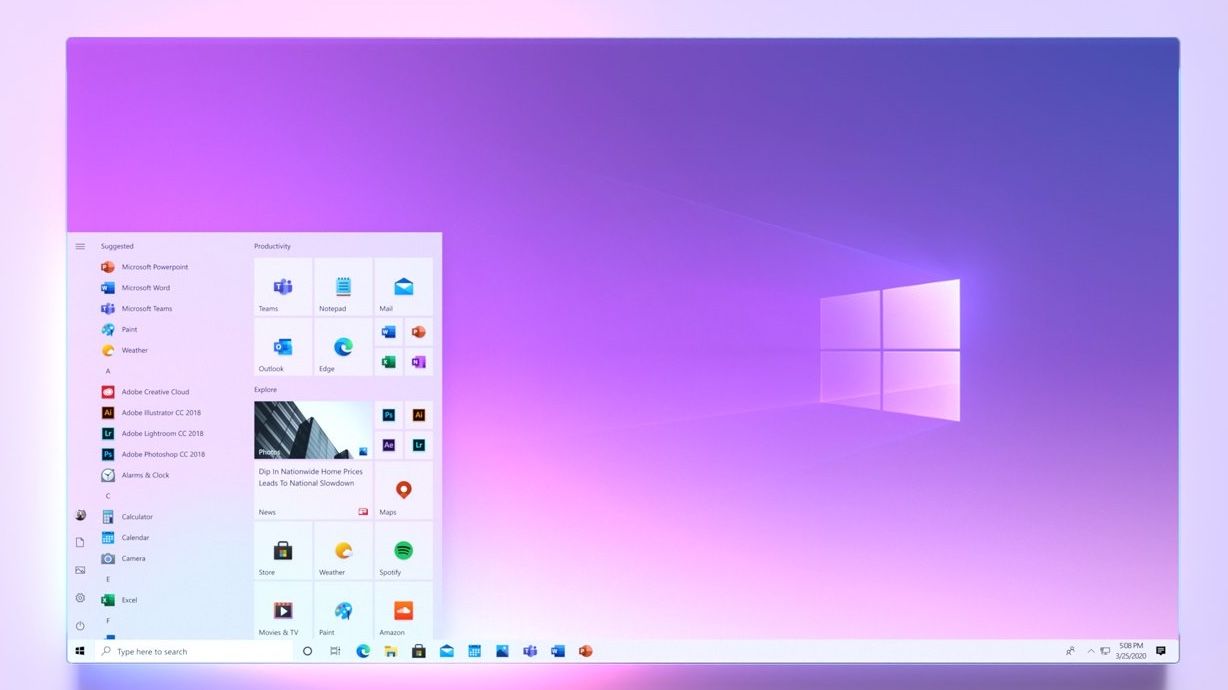1228x690 pixels.
Task: Open Microsoft Edge from the taskbar
Action: tap(363, 650)
